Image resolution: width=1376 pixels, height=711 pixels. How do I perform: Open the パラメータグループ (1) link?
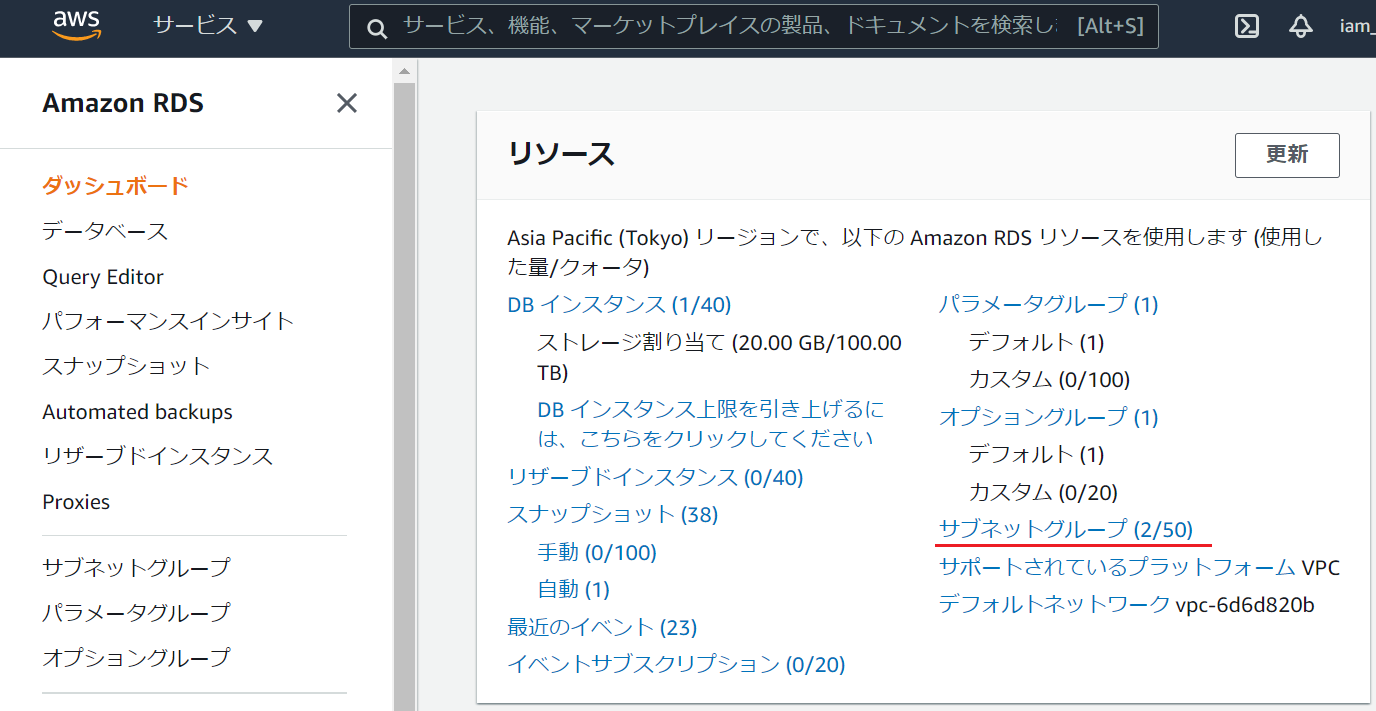tap(1048, 304)
